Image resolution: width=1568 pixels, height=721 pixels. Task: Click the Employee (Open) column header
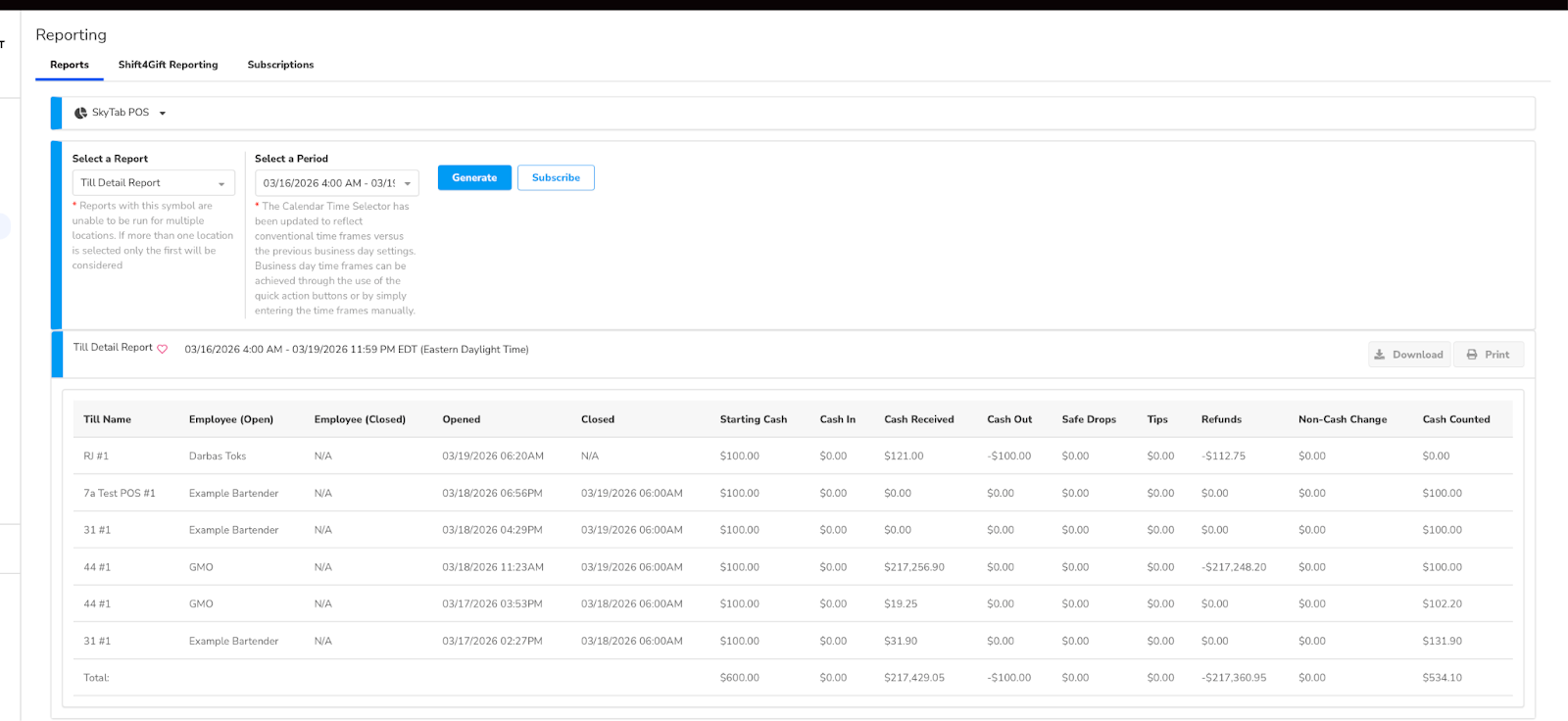point(231,419)
